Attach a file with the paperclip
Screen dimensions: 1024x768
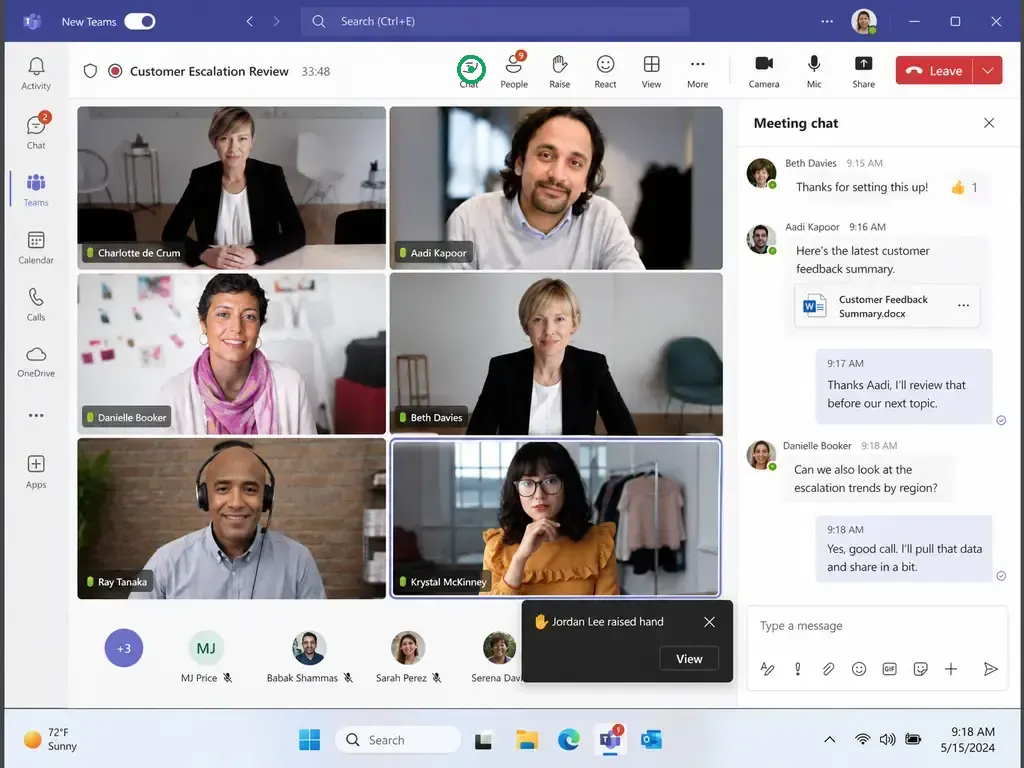point(828,669)
